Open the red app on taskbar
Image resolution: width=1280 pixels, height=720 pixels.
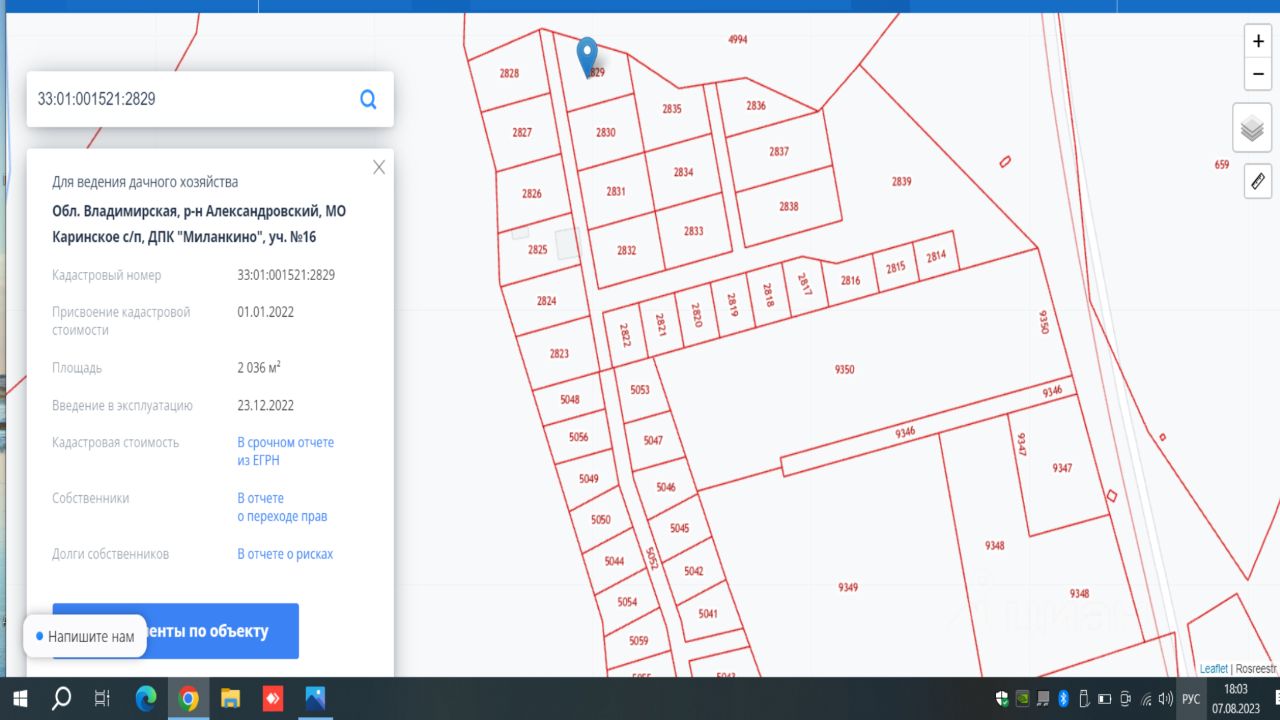pos(273,698)
